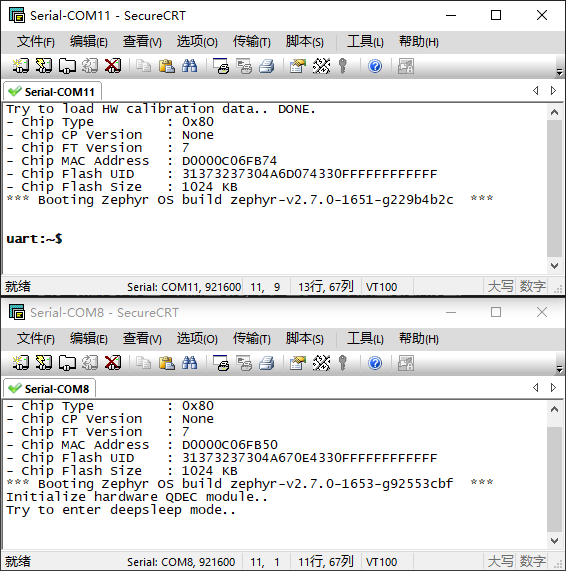Open Help blue question icon in COM11 toolbar

(375, 66)
